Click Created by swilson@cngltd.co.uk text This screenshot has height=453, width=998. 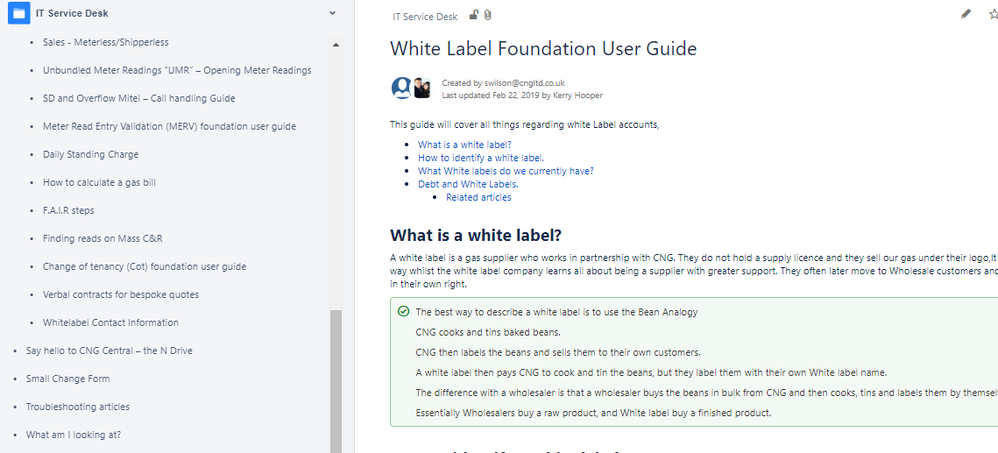503,83
